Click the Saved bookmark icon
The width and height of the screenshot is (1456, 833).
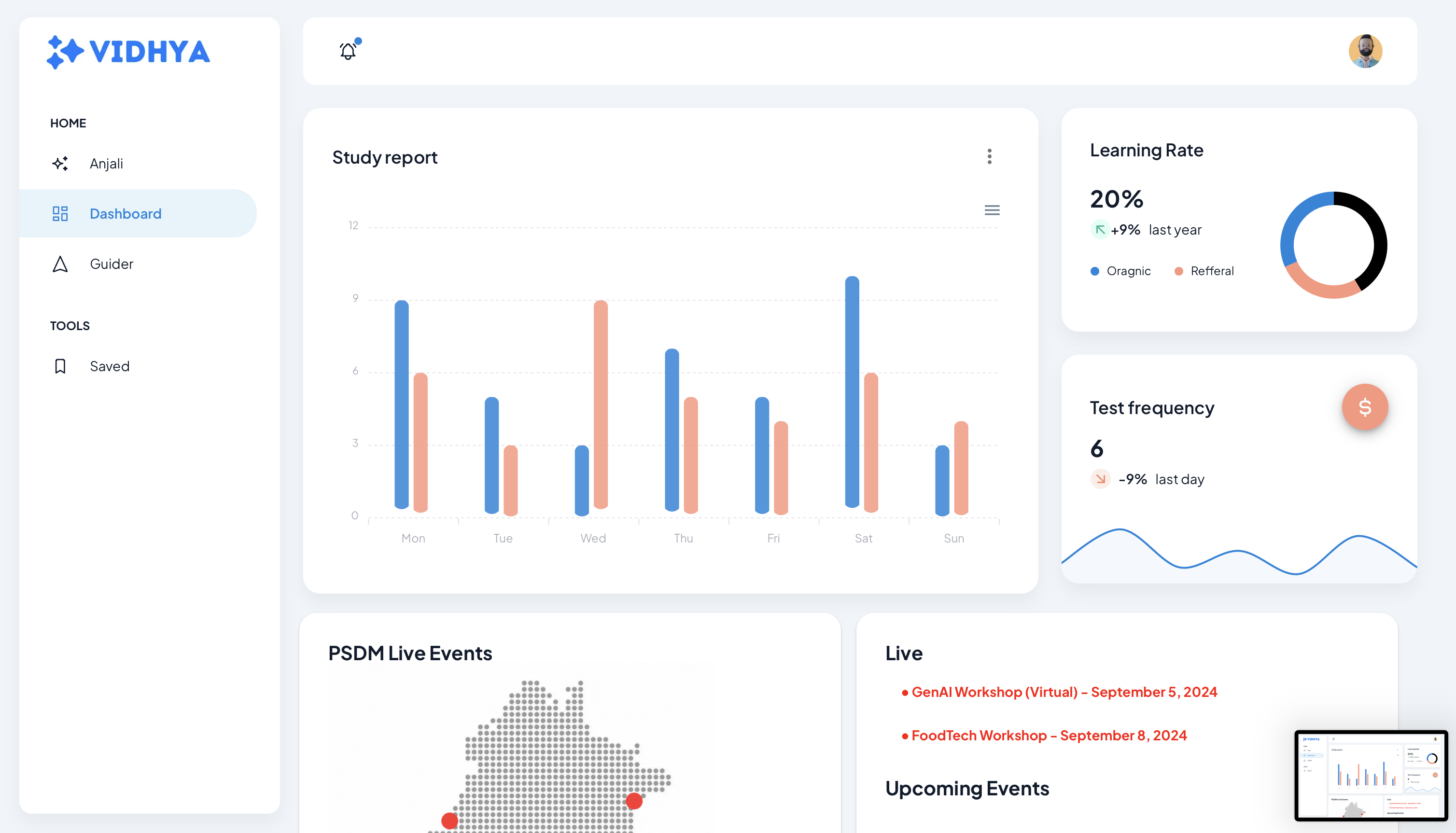point(60,366)
